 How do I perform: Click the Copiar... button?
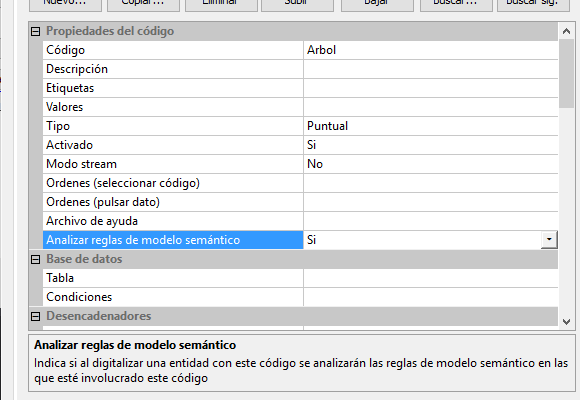143,4
